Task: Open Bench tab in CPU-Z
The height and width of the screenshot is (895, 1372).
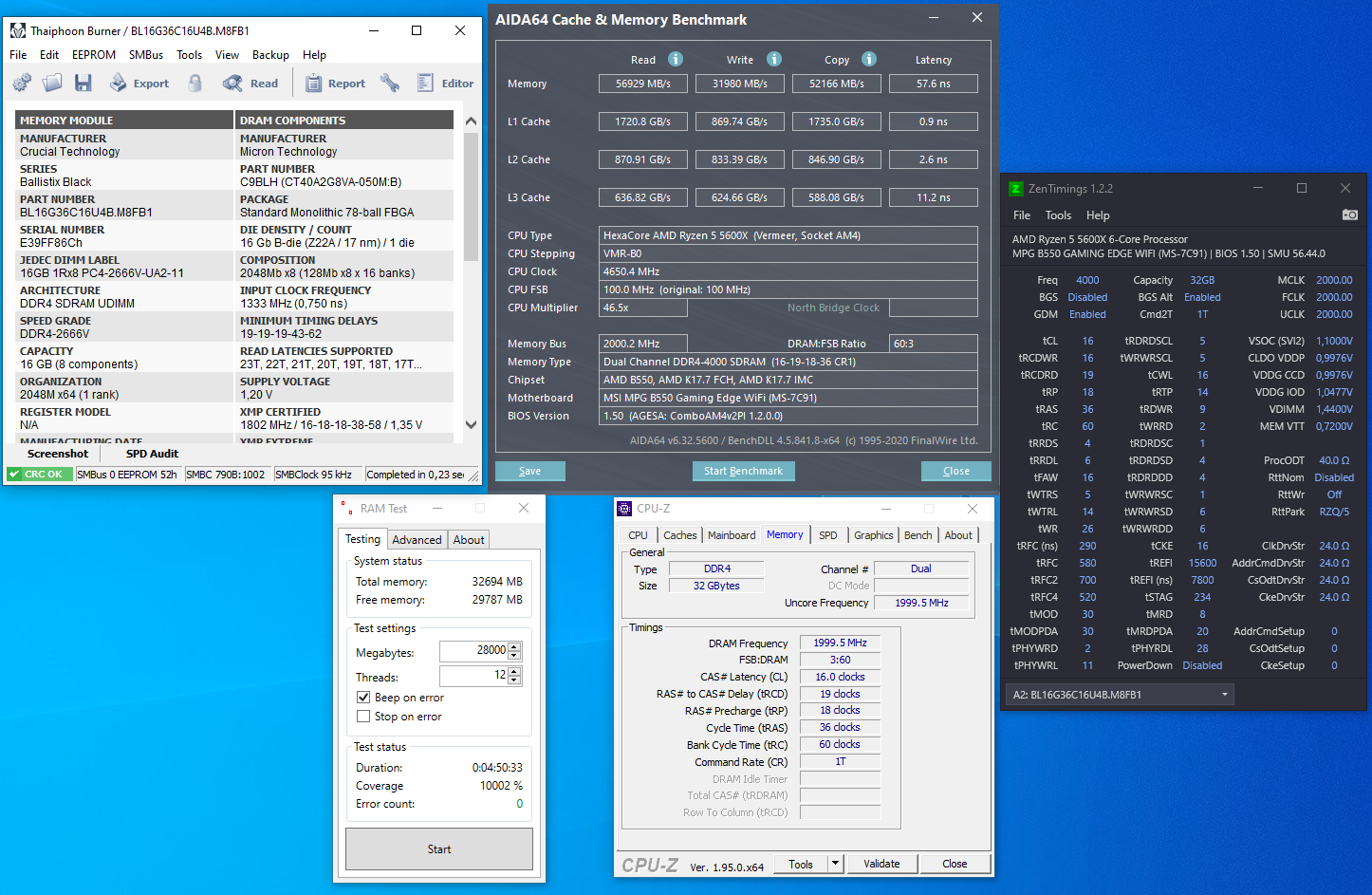Action: 918,535
